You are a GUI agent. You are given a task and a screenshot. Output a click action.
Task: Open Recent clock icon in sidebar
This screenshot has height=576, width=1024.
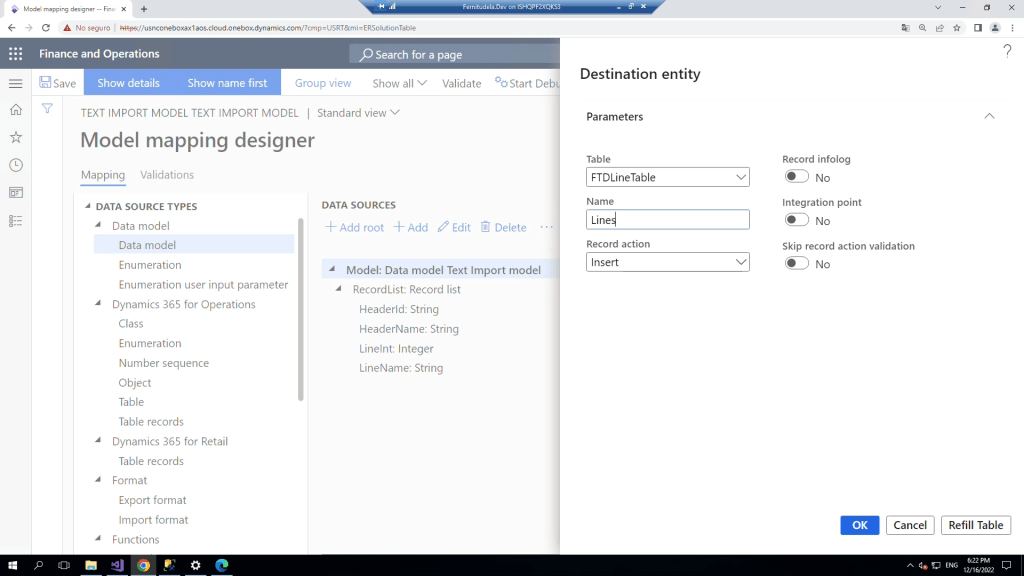[x=15, y=165]
